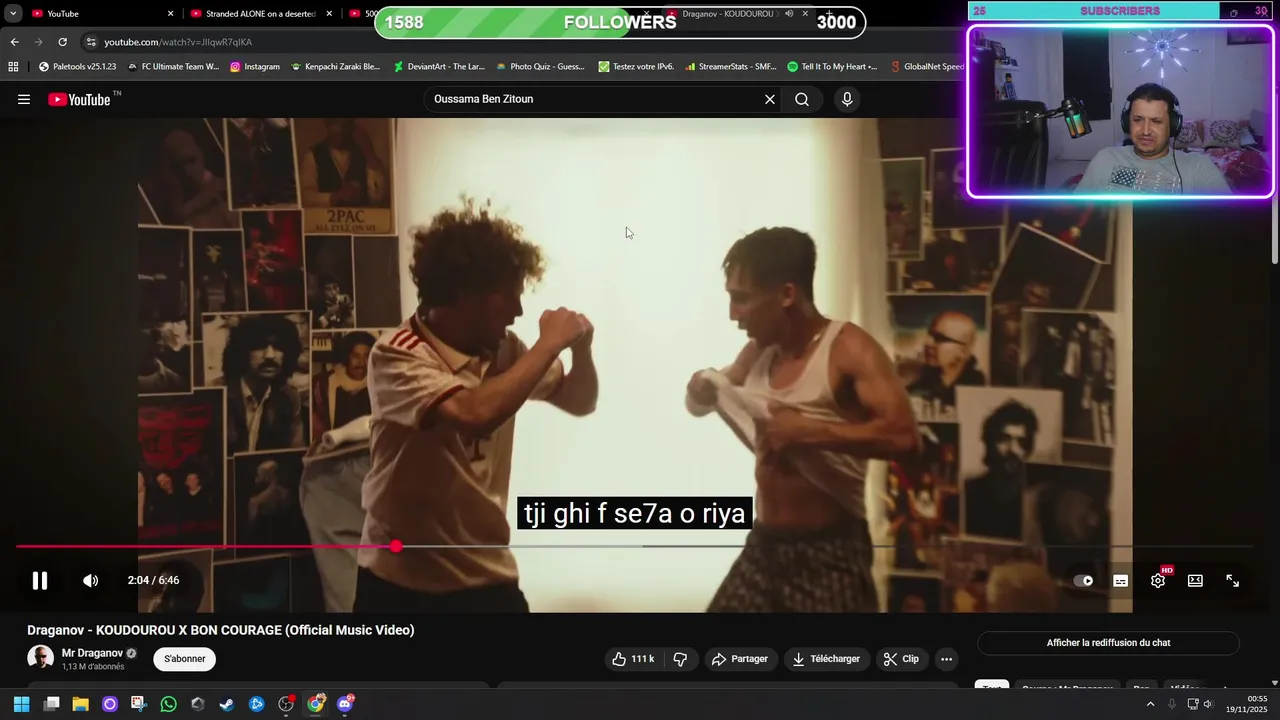
Task: Open the 'Photo Quiz - Guess...' bookmark
Action: click(x=540, y=67)
